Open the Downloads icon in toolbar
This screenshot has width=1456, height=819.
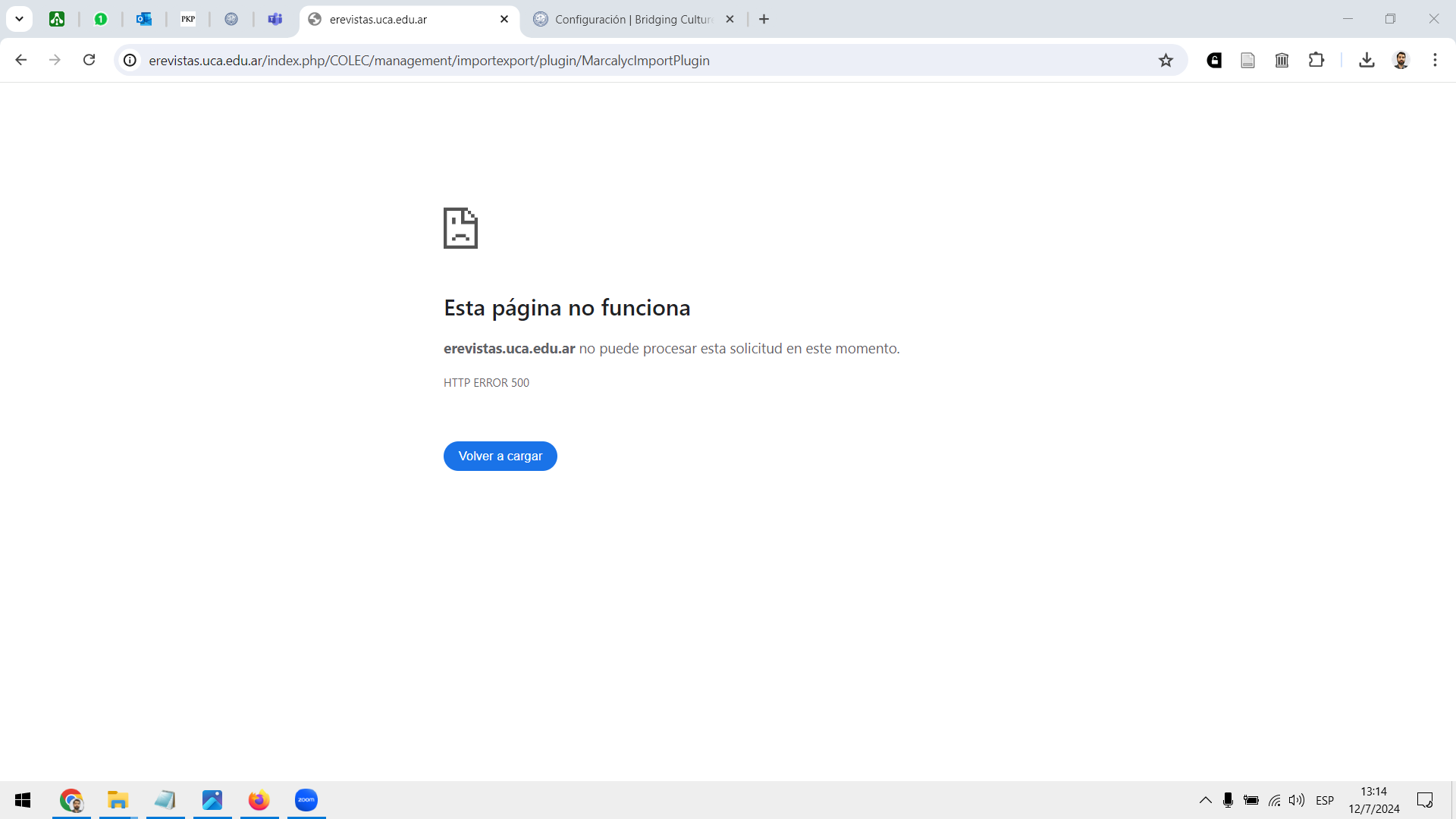coord(1367,60)
